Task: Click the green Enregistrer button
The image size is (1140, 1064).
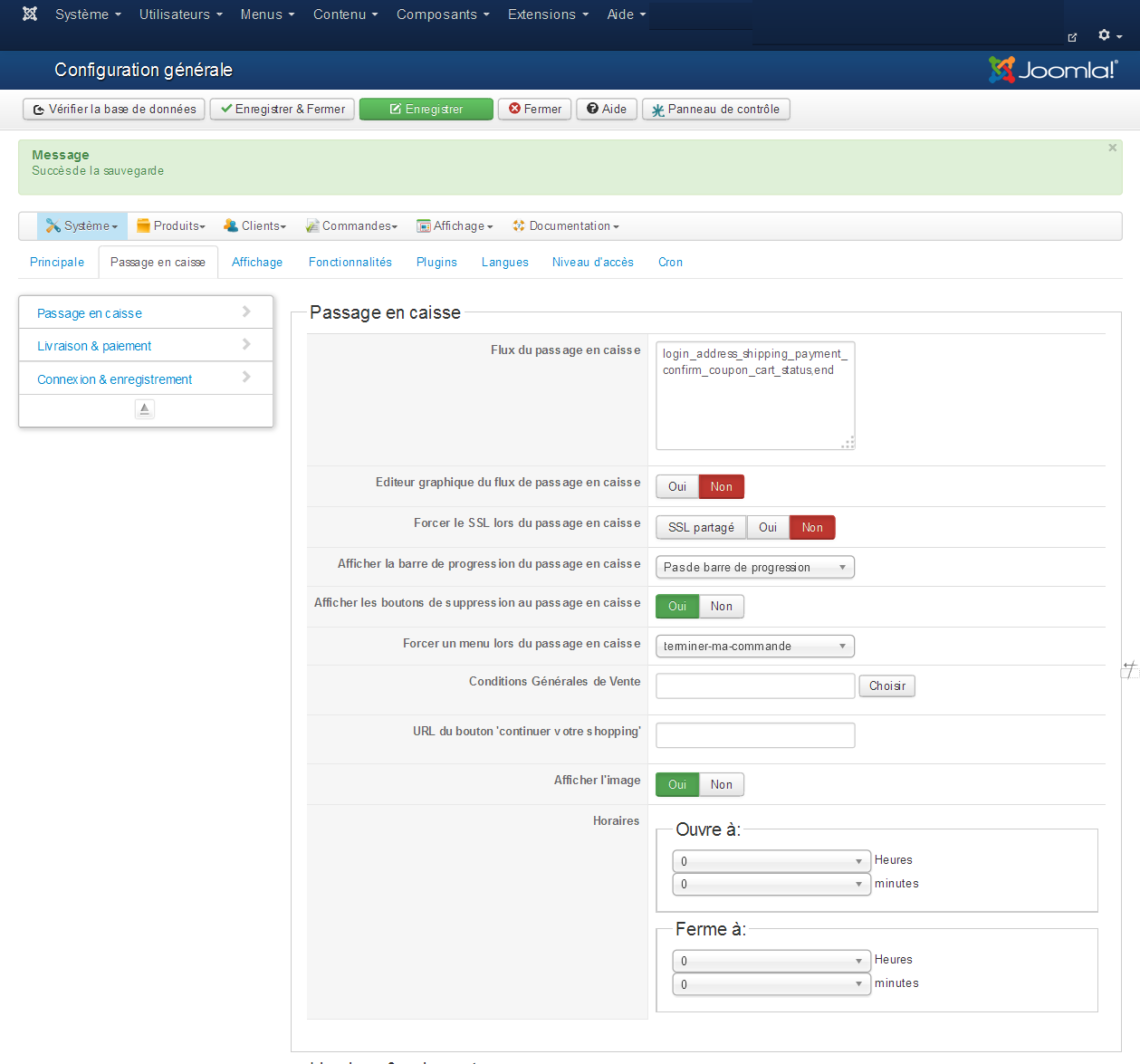Action: tap(426, 109)
